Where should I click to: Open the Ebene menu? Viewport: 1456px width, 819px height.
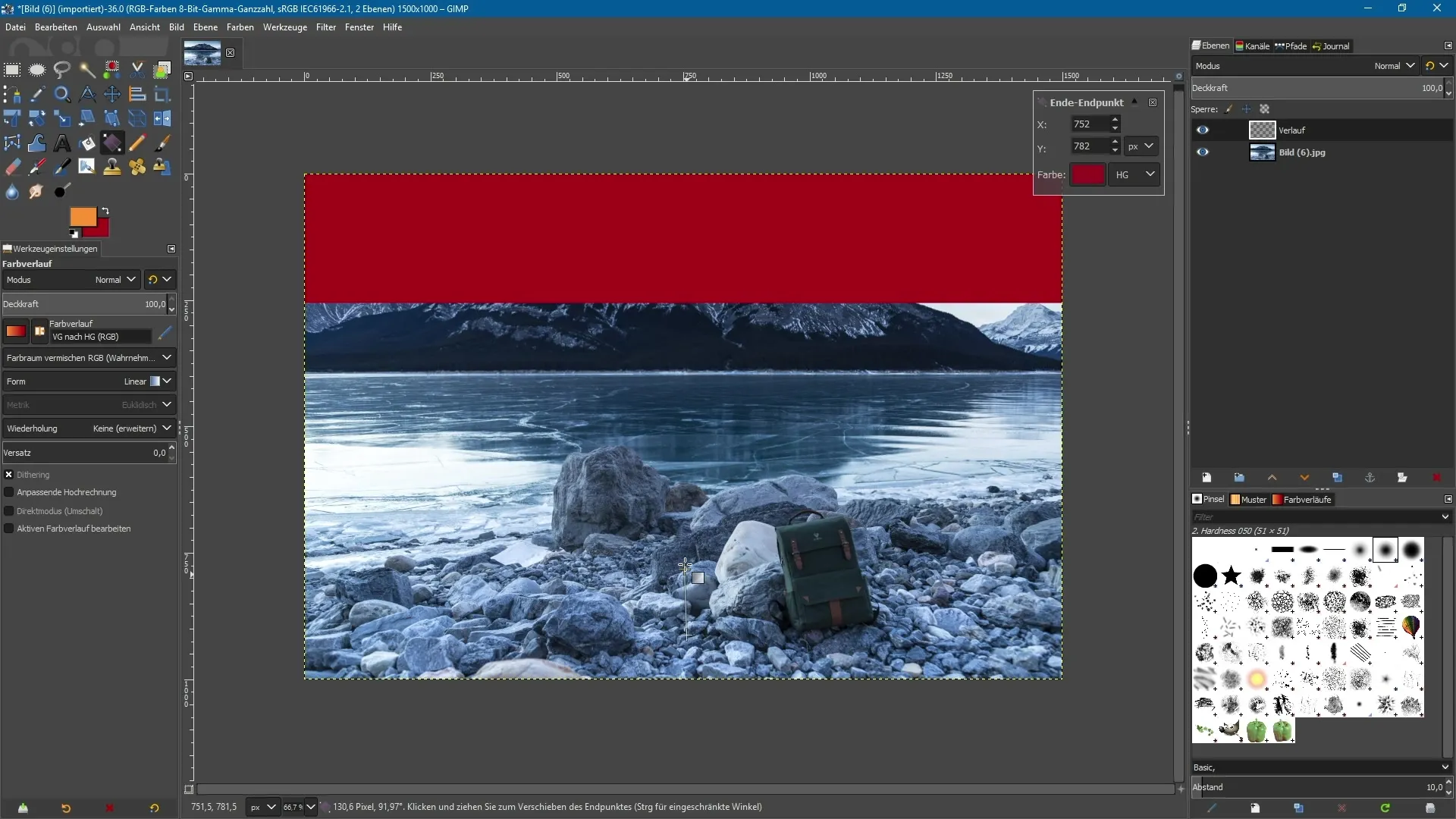tap(206, 27)
